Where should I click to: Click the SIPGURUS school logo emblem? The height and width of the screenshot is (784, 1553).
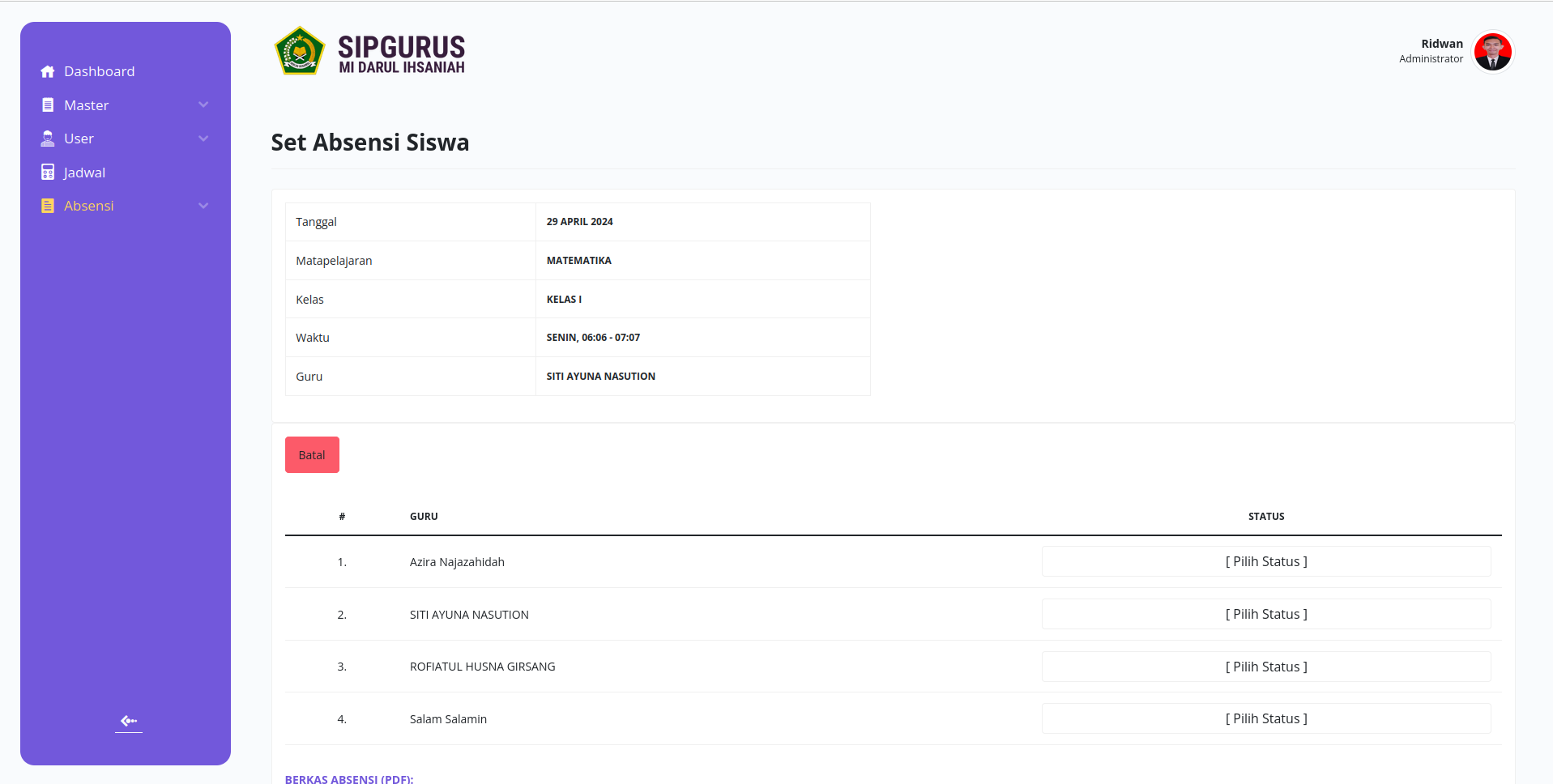(300, 51)
